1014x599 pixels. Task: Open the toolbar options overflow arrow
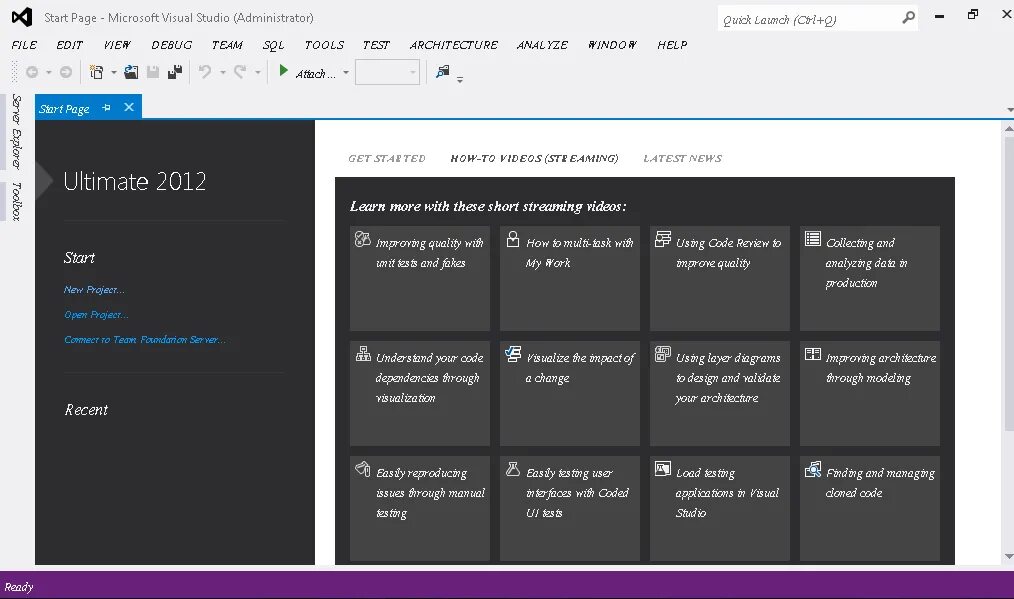pos(460,80)
